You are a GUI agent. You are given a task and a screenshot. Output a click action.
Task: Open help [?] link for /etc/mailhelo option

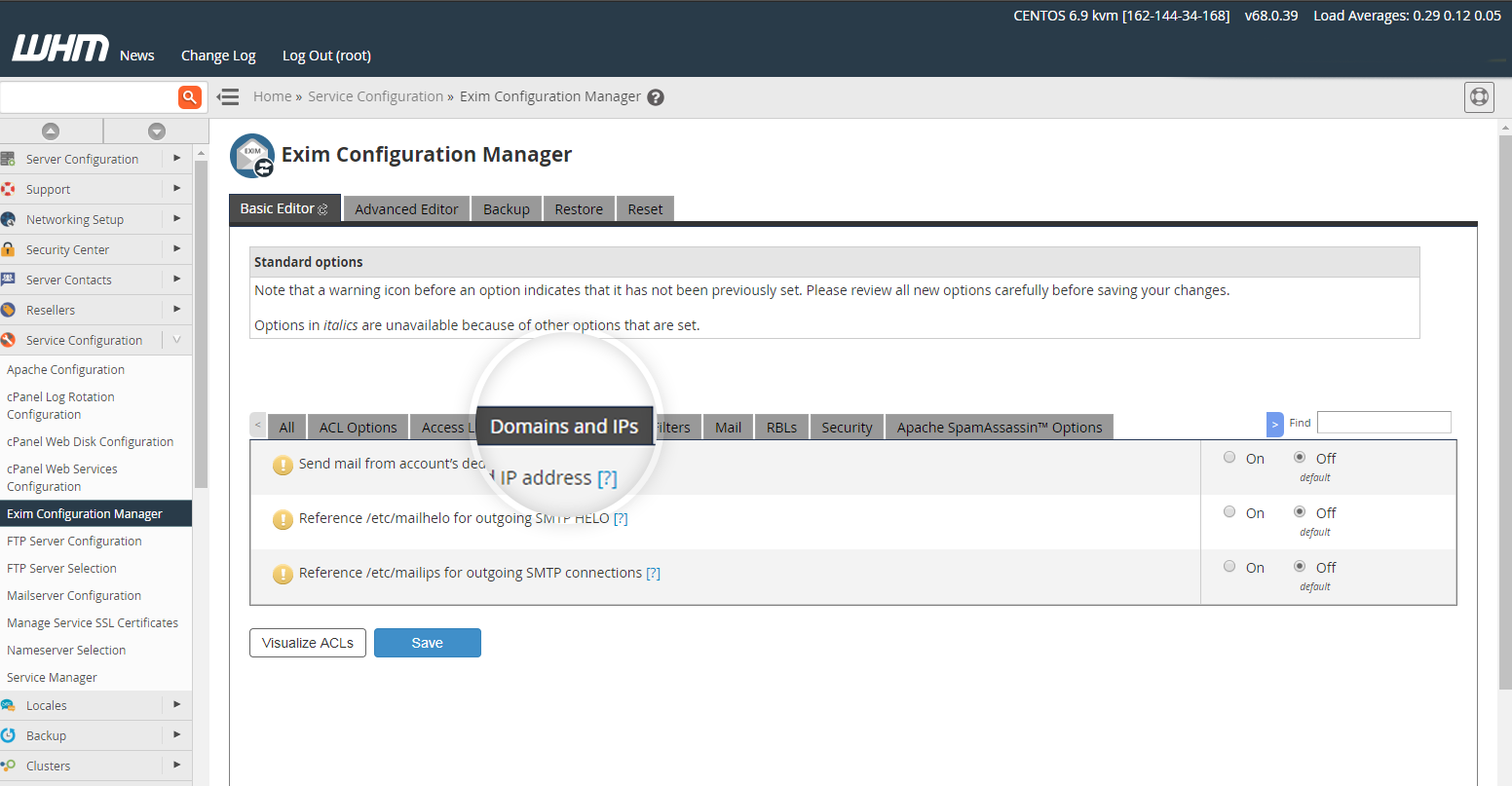(621, 518)
